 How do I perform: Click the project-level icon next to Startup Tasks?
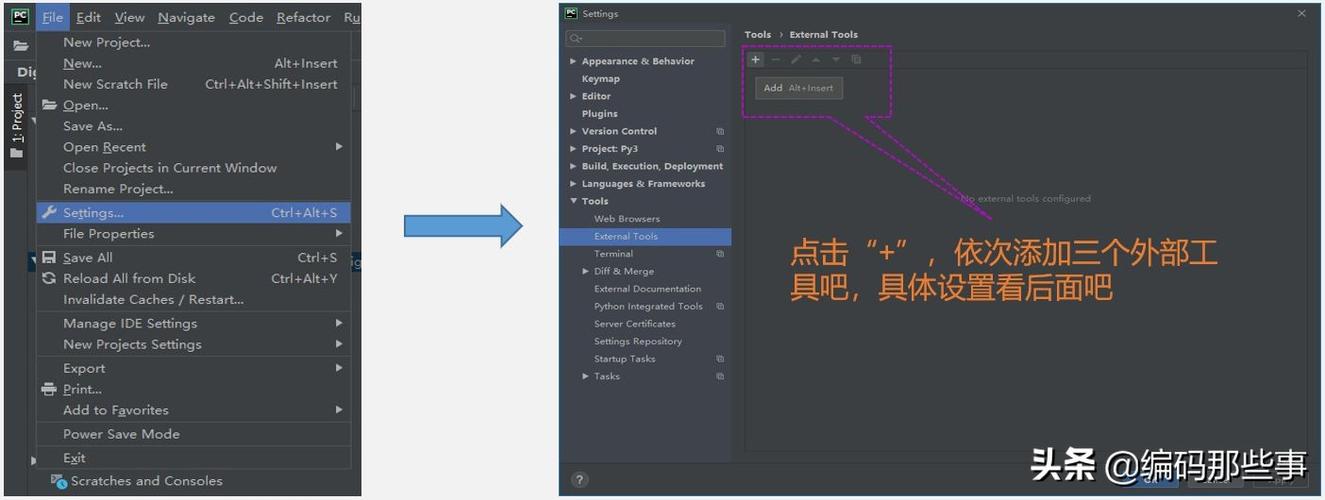click(720, 359)
